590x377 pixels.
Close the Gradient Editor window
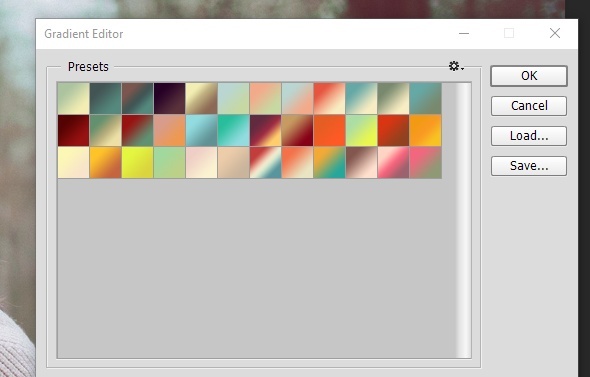coord(555,33)
